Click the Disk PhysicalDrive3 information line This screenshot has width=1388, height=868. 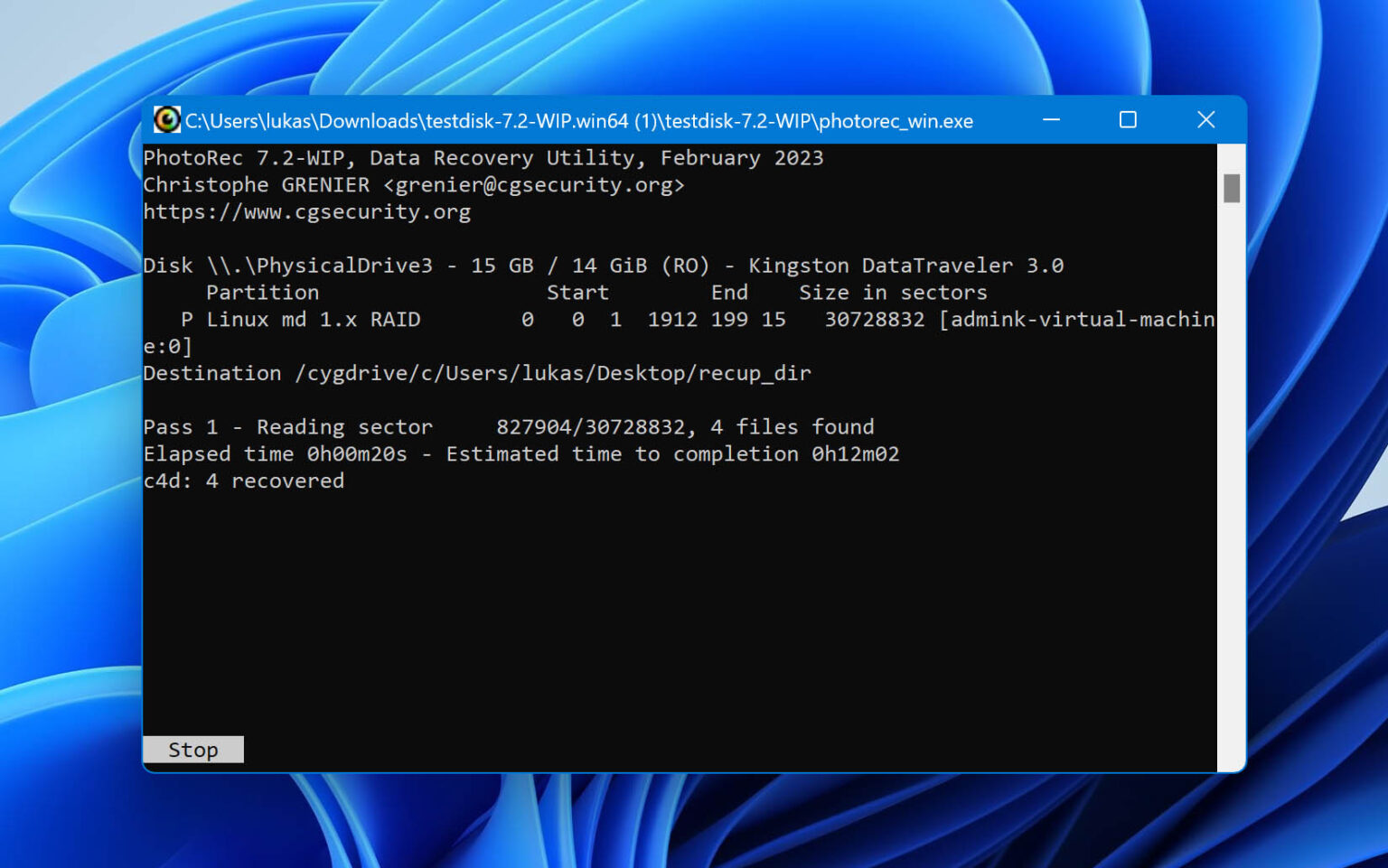click(x=604, y=265)
